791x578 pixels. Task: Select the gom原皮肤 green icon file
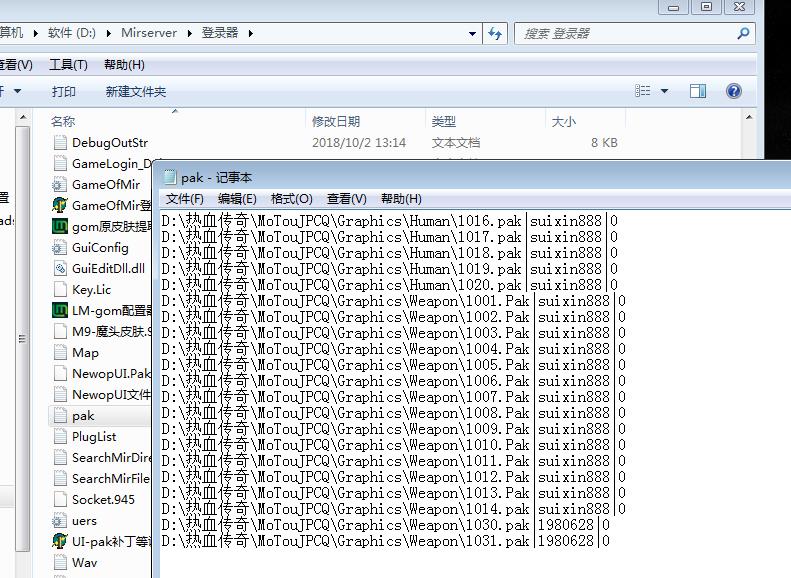coord(60,226)
